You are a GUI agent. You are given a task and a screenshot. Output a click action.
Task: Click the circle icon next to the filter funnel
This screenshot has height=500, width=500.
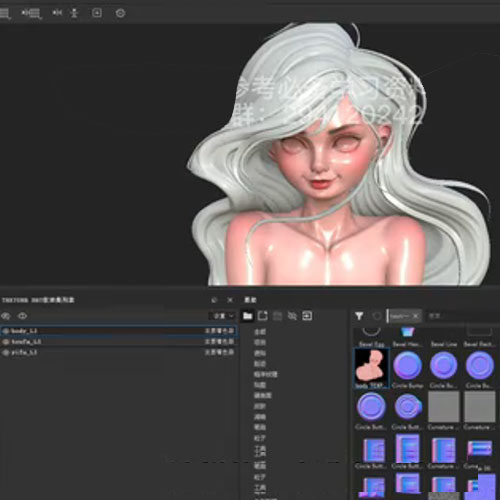click(377, 316)
